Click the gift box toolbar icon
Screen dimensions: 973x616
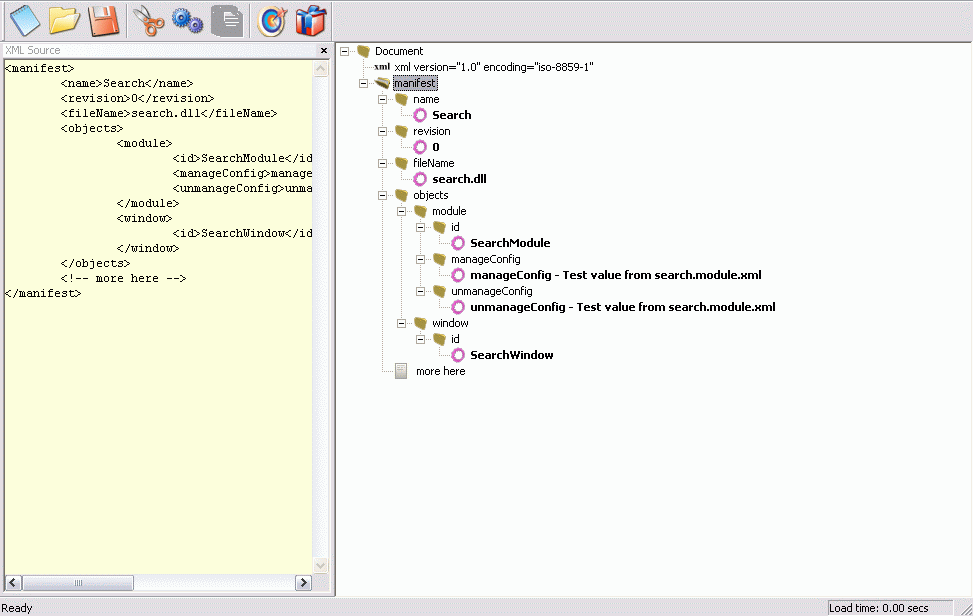pos(310,20)
